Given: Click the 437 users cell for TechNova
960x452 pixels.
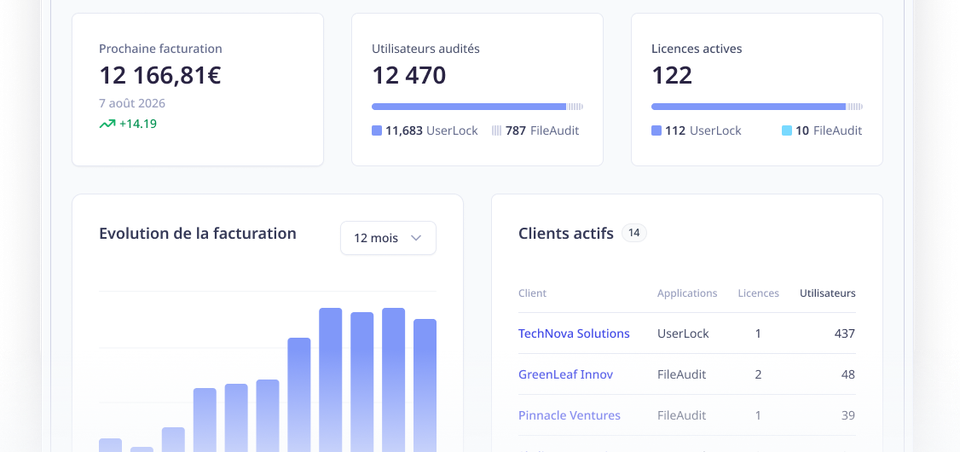Looking at the screenshot, I should tap(845, 333).
